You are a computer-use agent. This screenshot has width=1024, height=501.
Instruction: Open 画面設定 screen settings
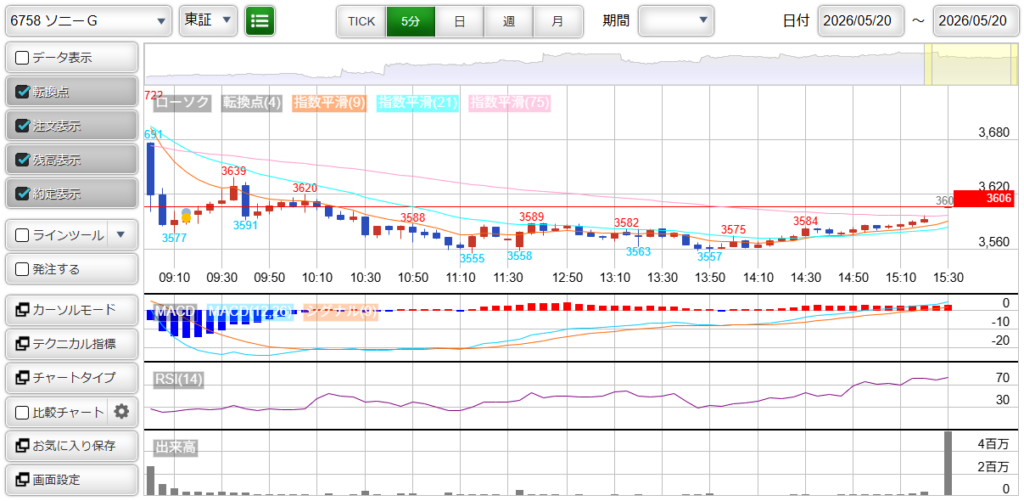[x=72, y=480]
